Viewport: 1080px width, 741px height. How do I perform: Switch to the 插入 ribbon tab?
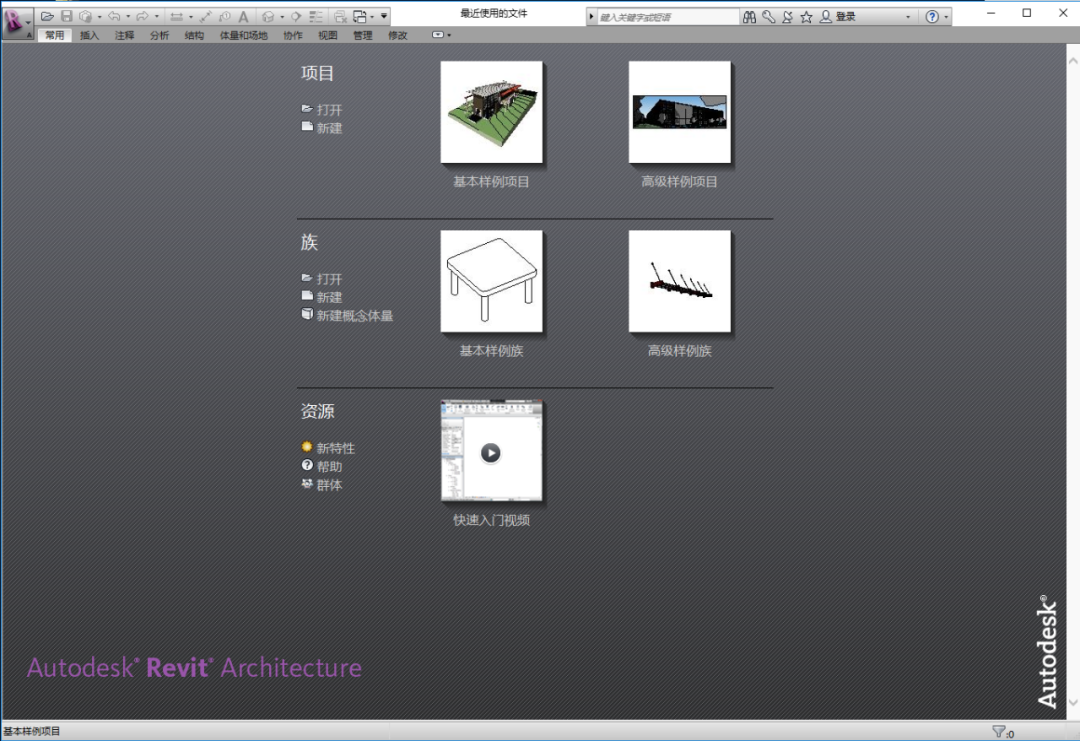(90, 35)
